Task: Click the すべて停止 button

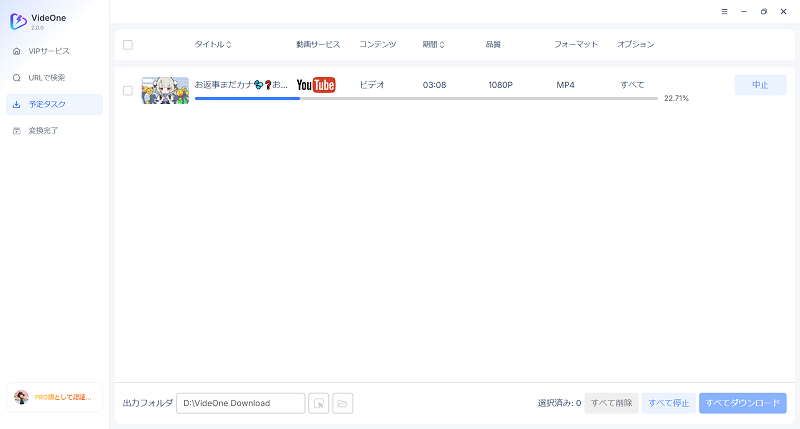Action: pos(669,403)
